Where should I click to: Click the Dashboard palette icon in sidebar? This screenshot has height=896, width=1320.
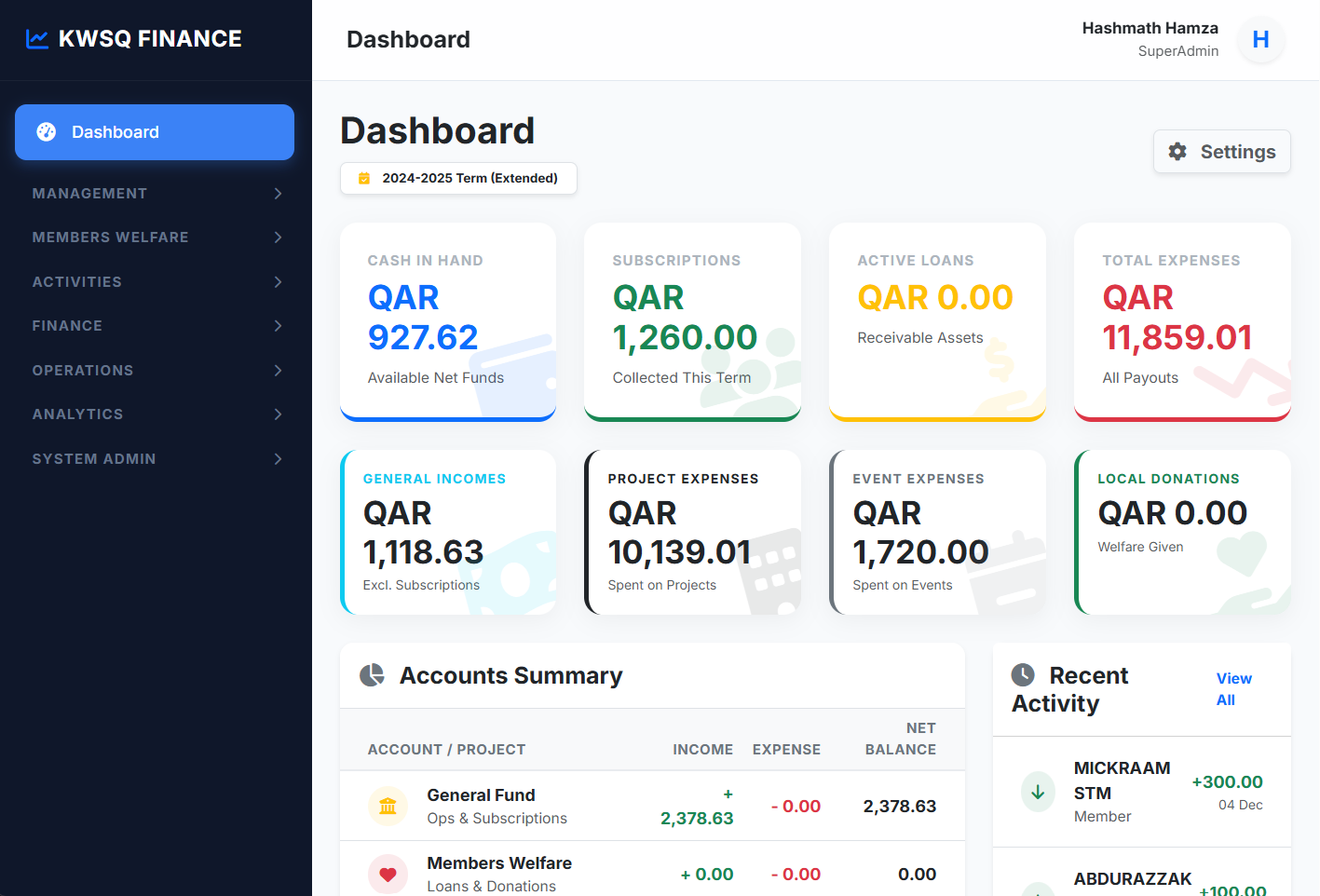pos(47,132)
